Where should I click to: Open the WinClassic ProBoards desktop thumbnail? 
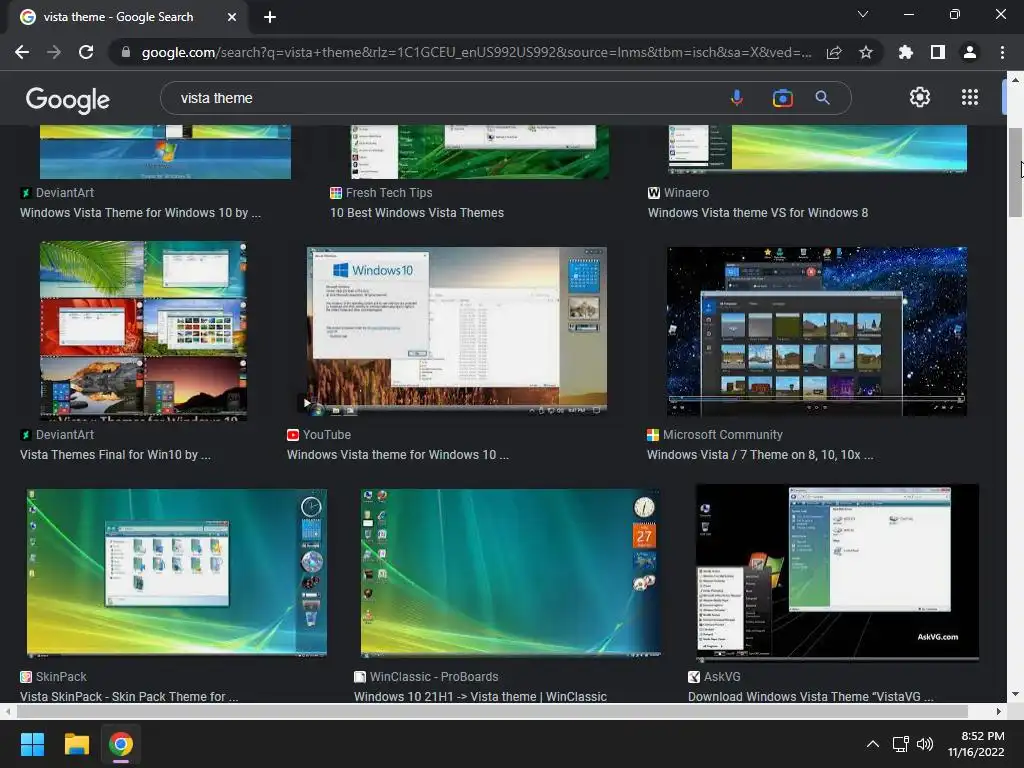click(511, 572)
